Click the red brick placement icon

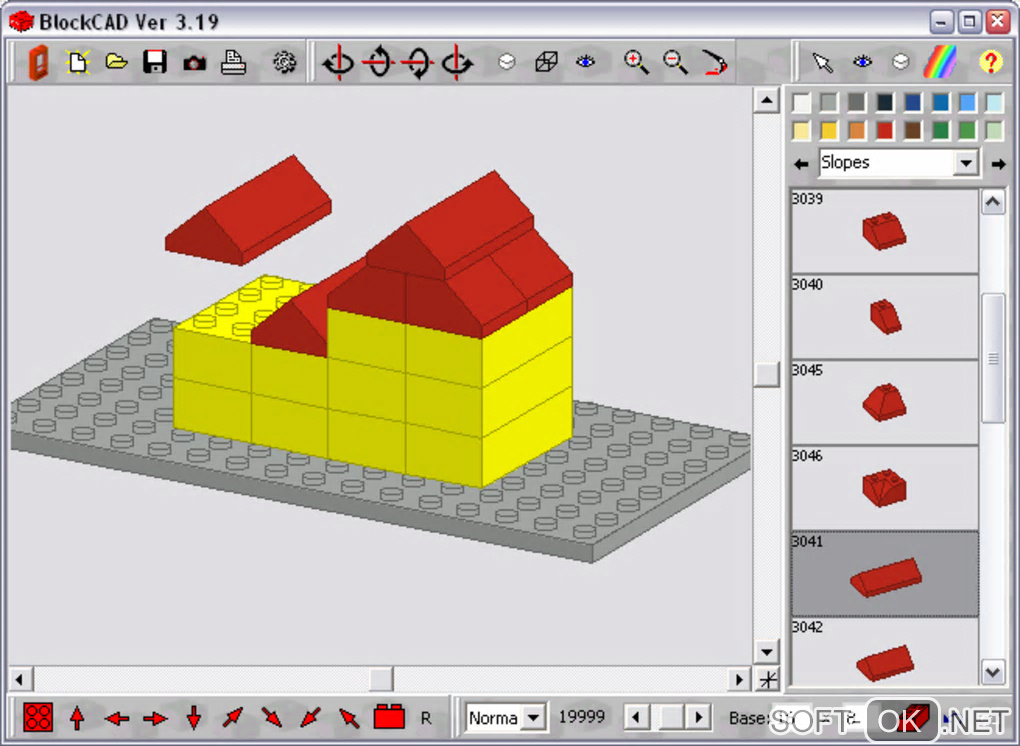(x=389, y=717)
